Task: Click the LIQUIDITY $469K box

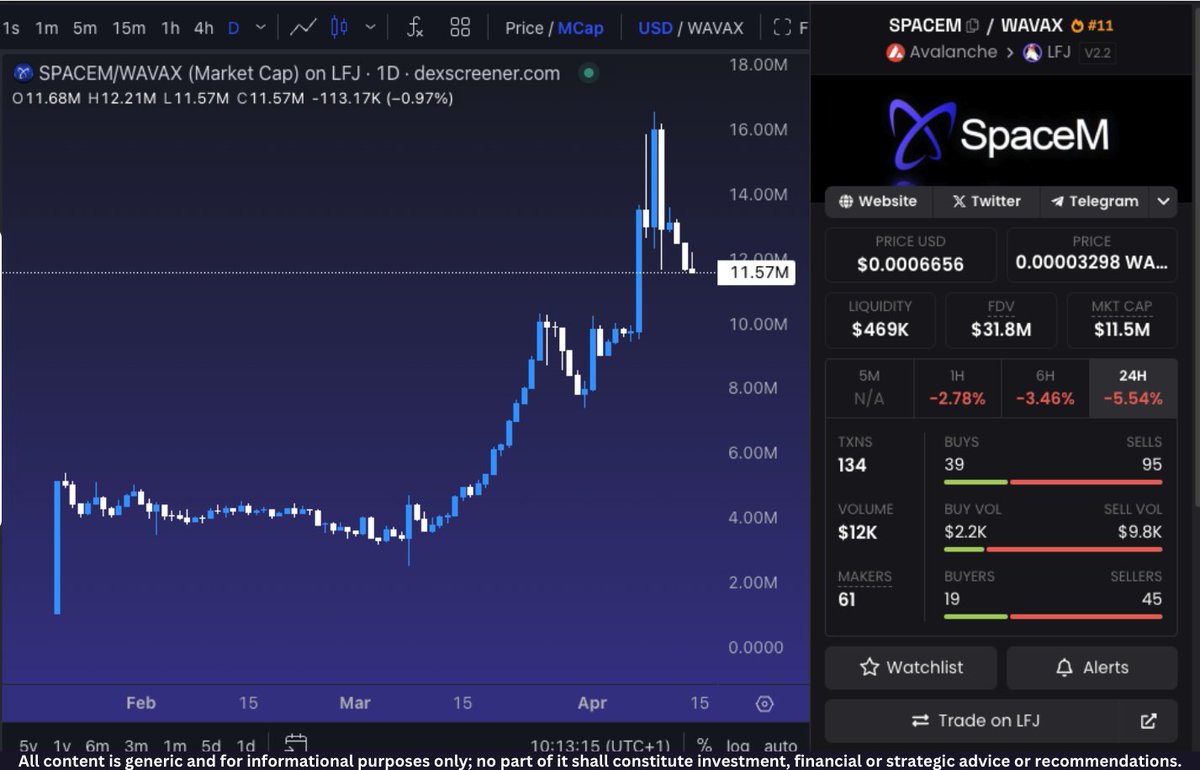Action: tap(880, 318)
